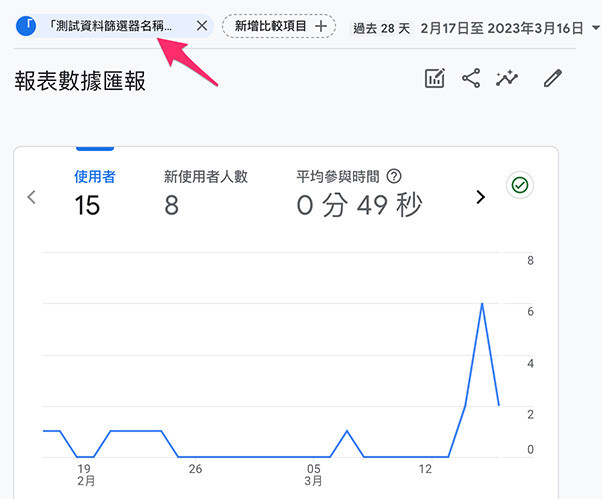Expand date range dropdown arrow

(595, 28)
